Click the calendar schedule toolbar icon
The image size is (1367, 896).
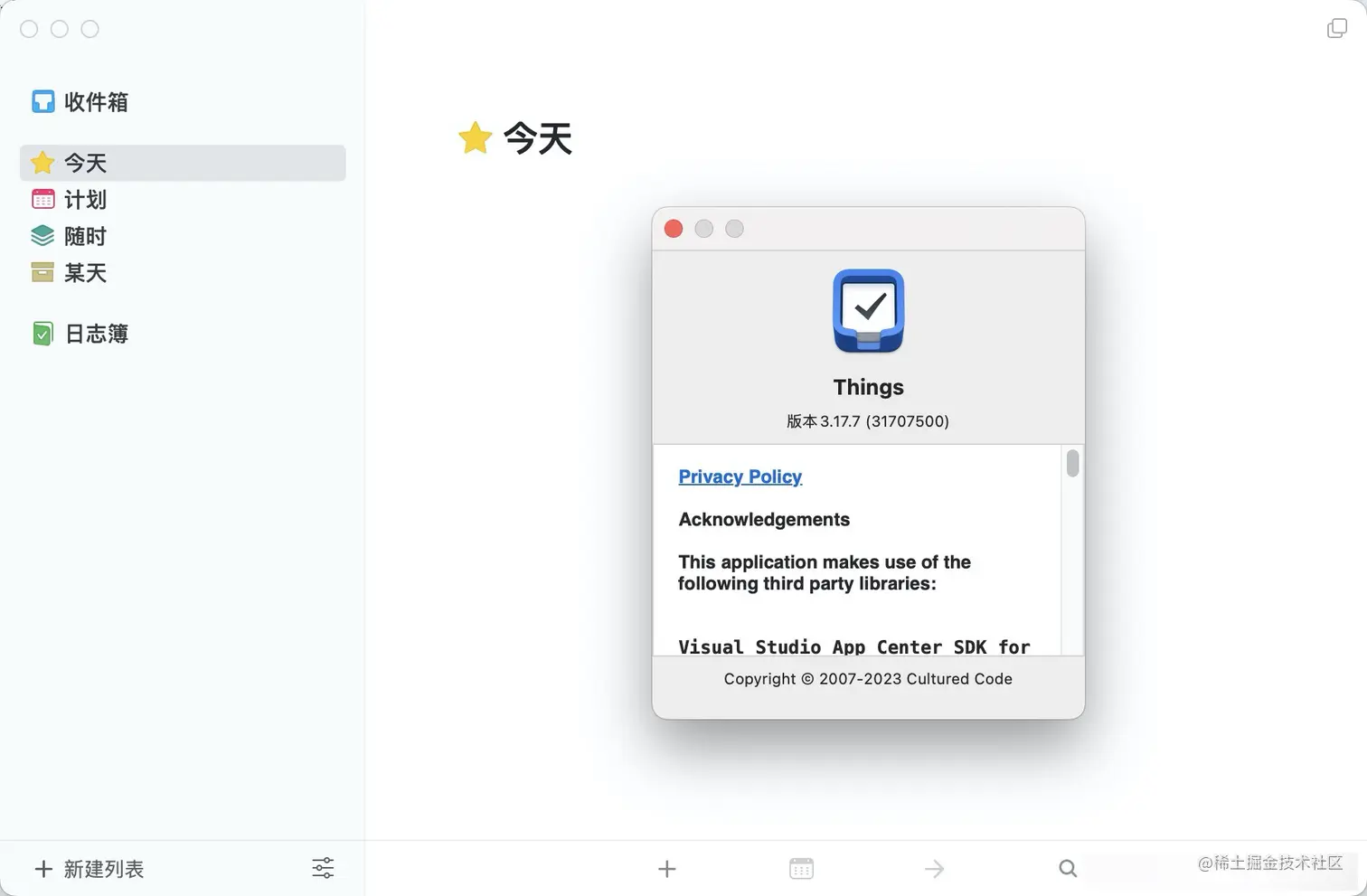(x=801, y=869)
